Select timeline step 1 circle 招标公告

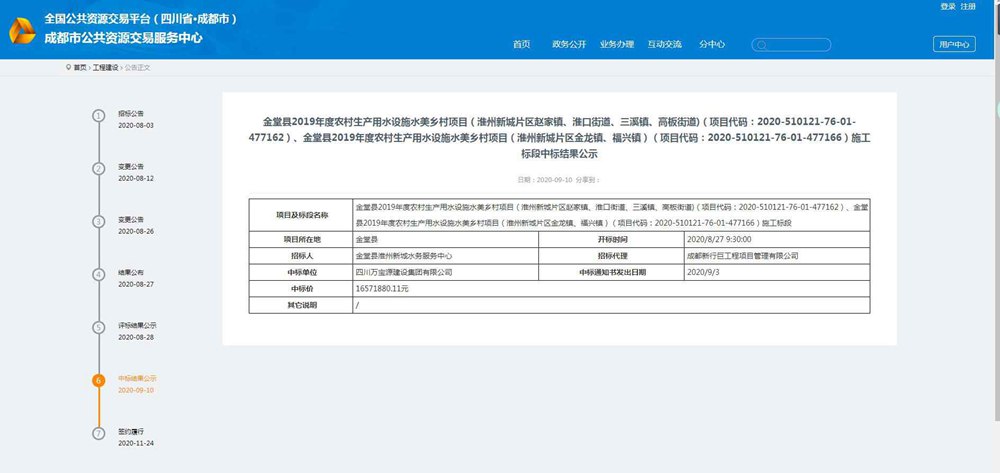(98, 116)
